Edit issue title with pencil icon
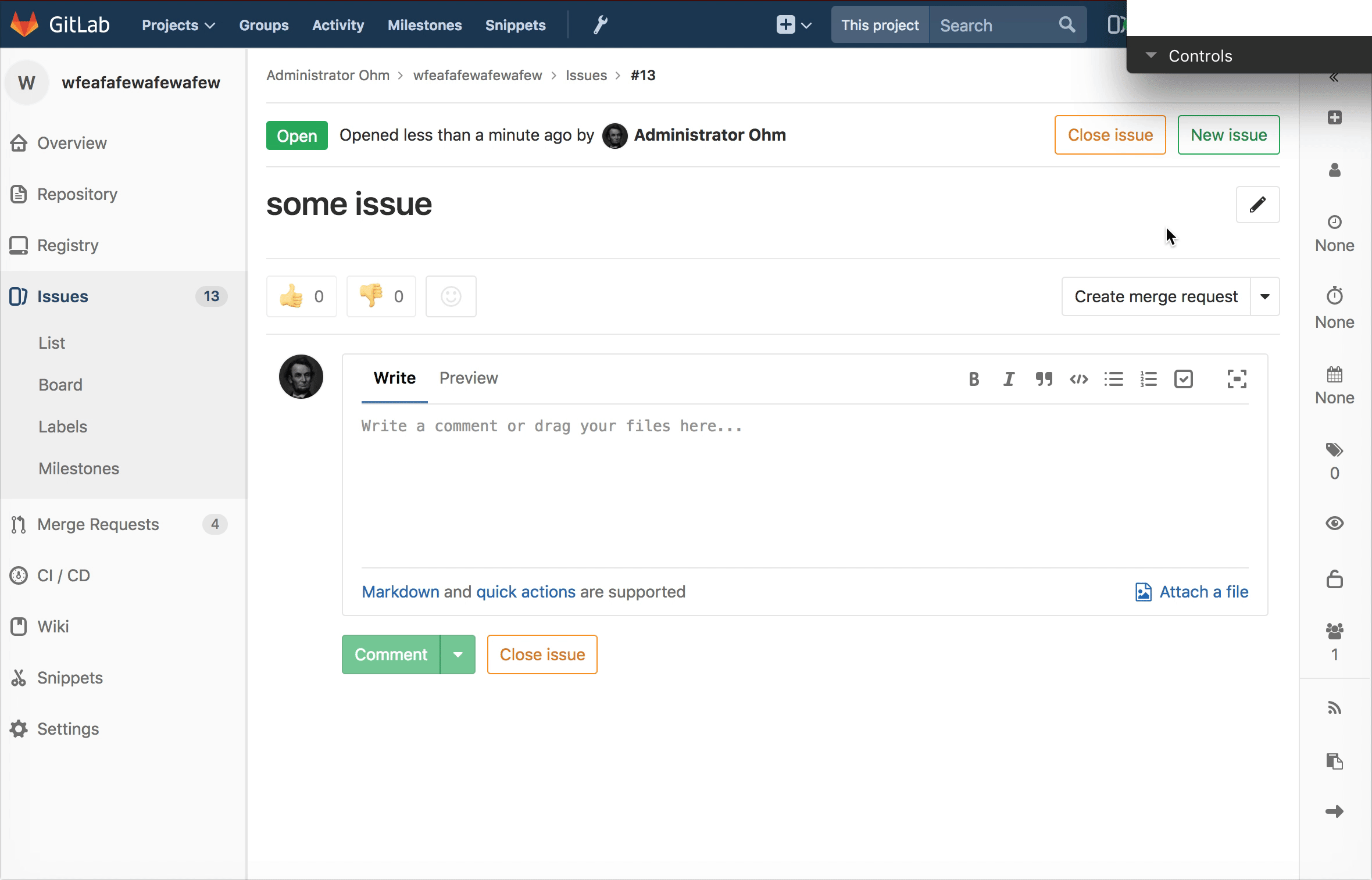 point(1257,205)
